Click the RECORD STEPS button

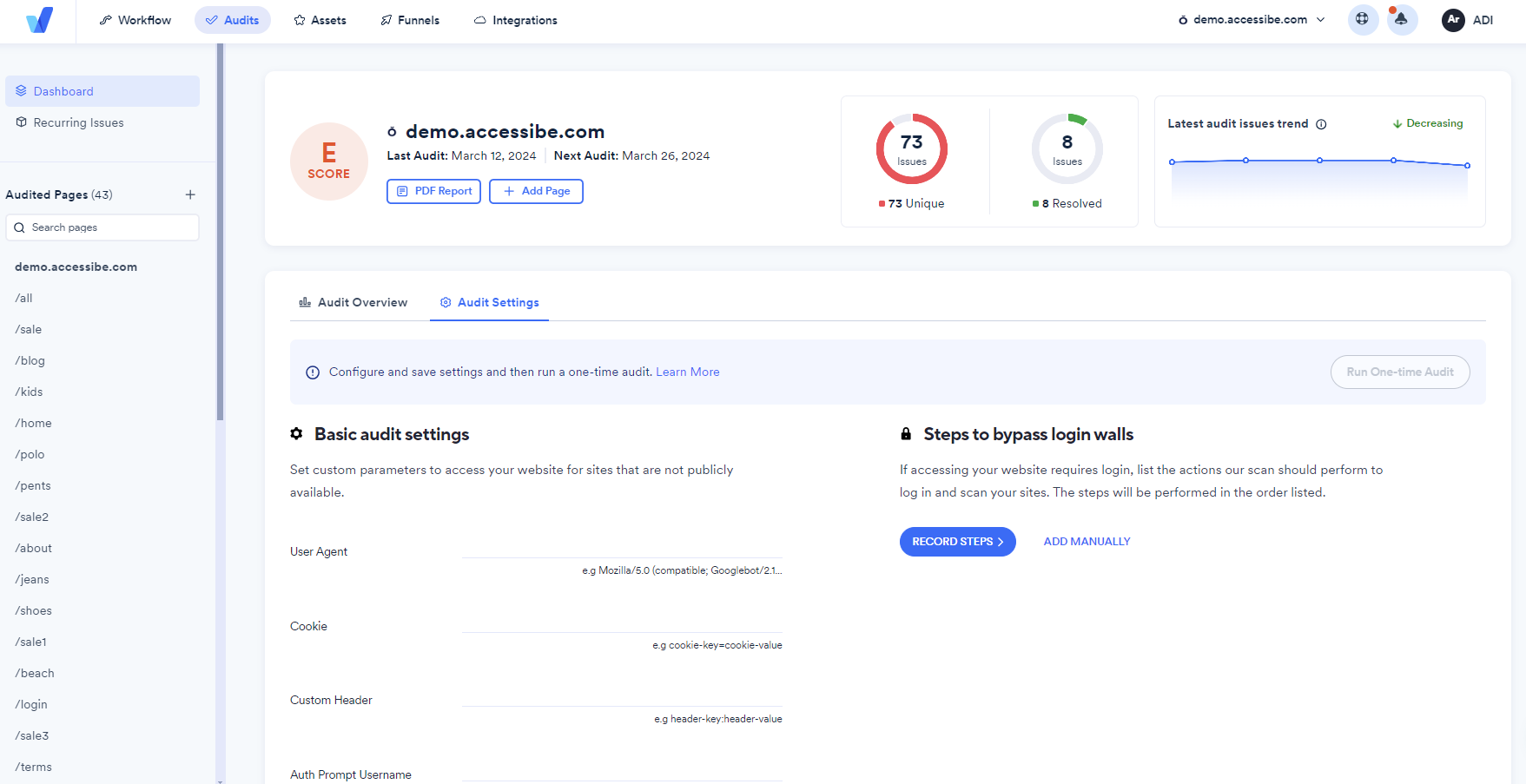point(958,542)
